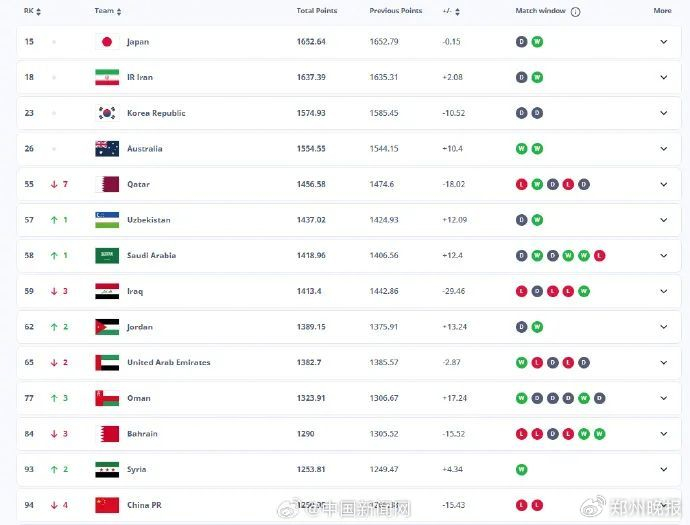
Task: Click the Total Points column header
Action: [x=317, y=11]
